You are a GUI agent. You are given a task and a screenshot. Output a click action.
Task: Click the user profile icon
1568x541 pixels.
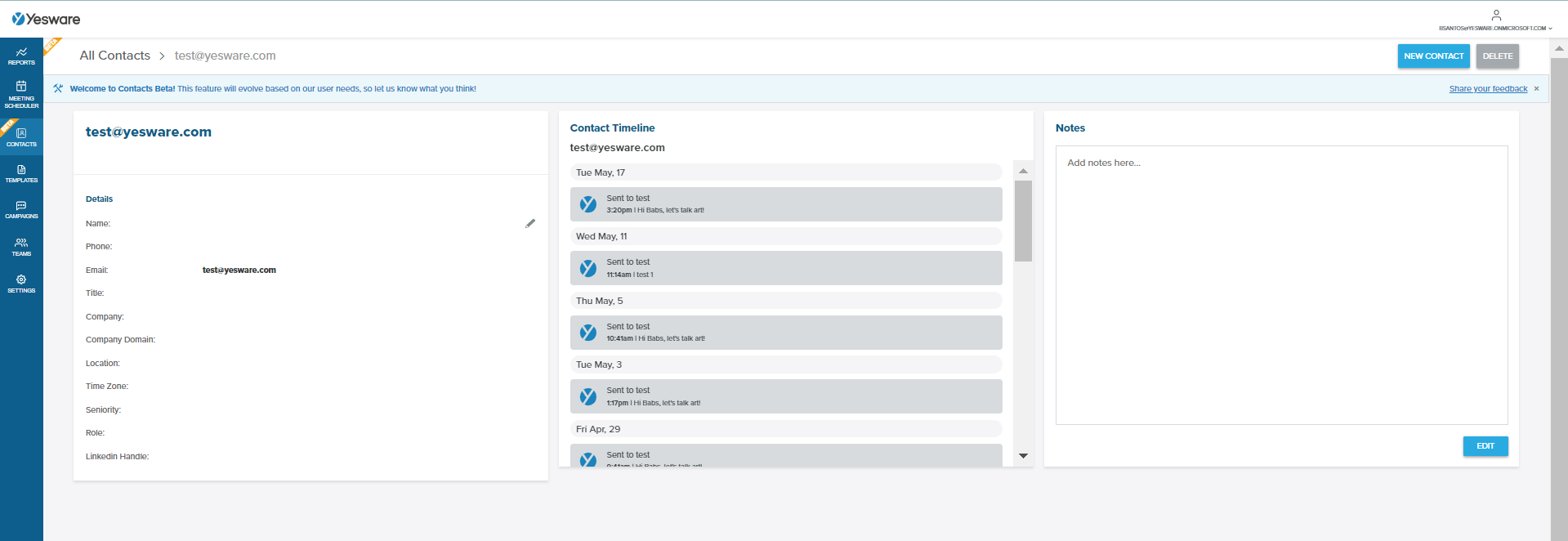click(x=1496, y=15)
